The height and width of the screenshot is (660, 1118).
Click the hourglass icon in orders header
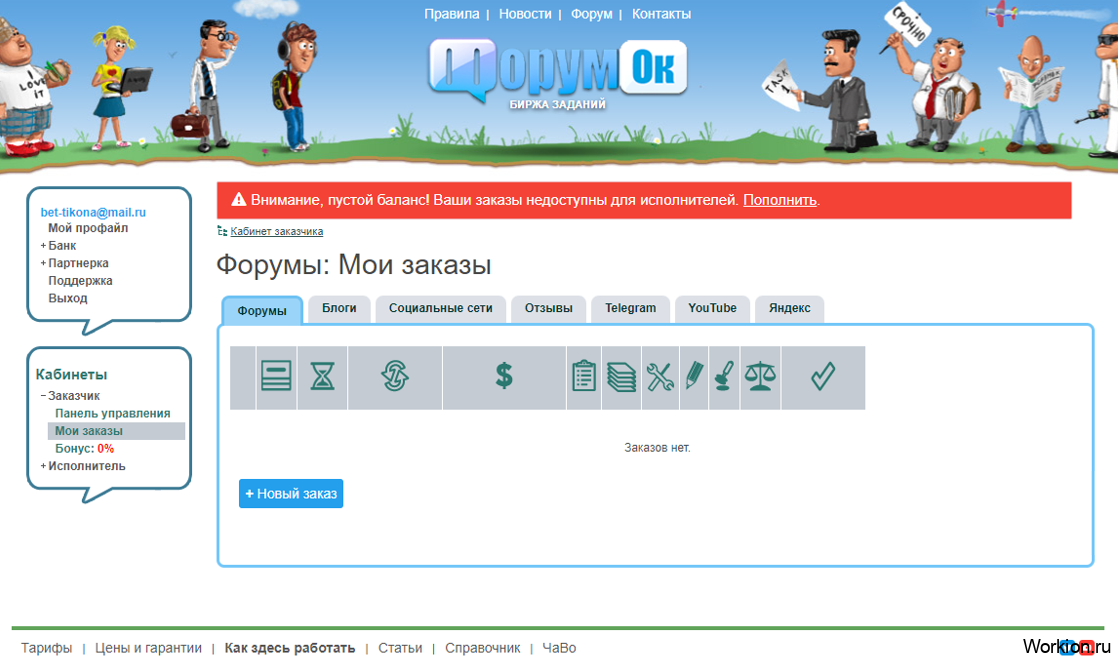click(x=322, y=376)
